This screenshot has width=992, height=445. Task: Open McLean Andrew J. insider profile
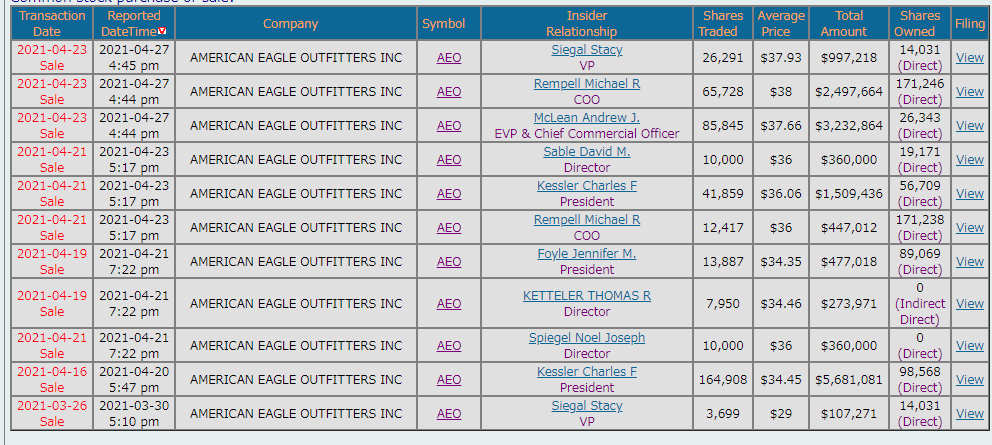(x=586, y=117)
